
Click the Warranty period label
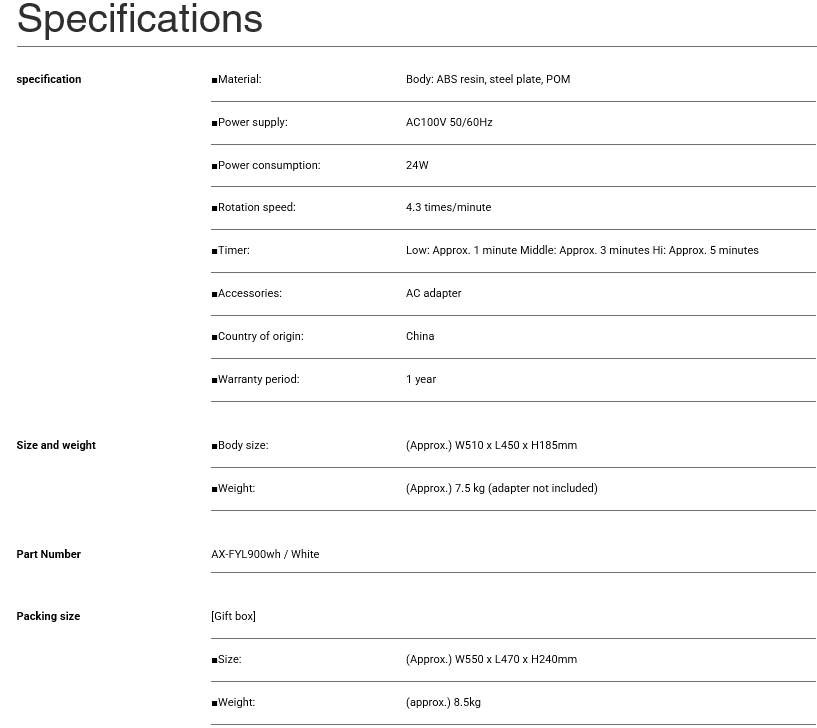point(256,379)
